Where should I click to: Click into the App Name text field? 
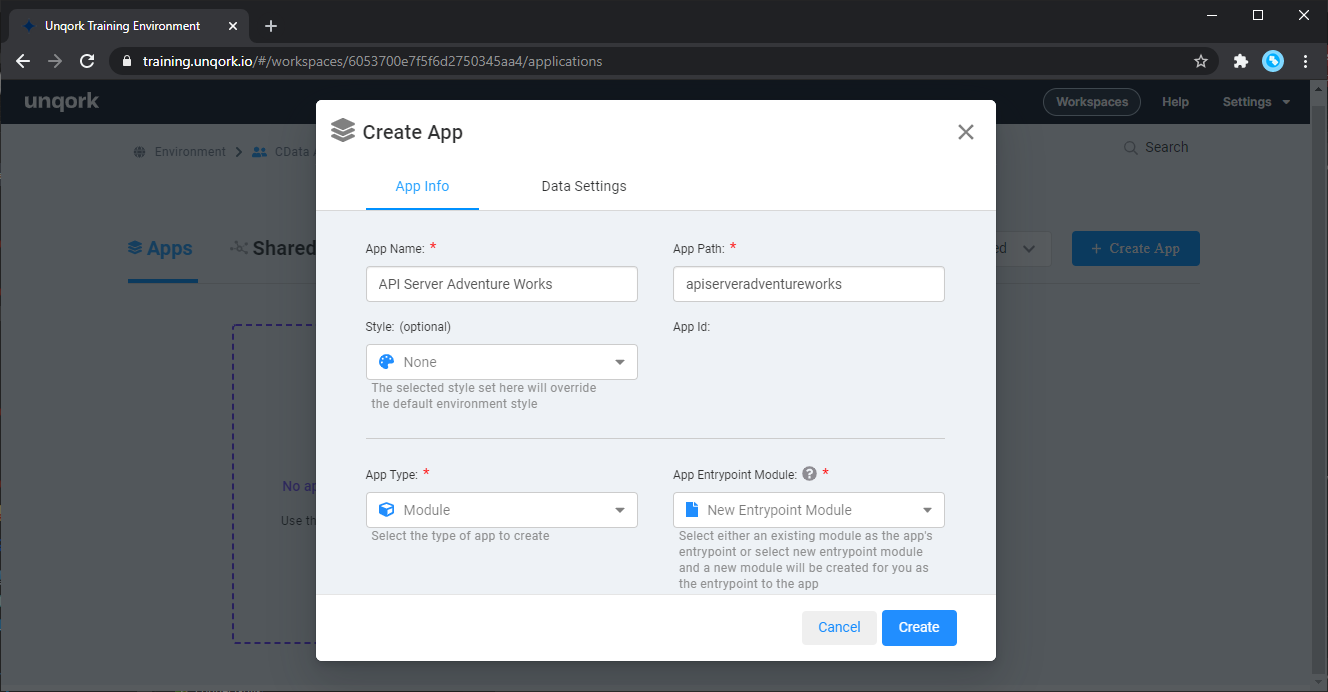pyautogui.click(x=501, y=284)
